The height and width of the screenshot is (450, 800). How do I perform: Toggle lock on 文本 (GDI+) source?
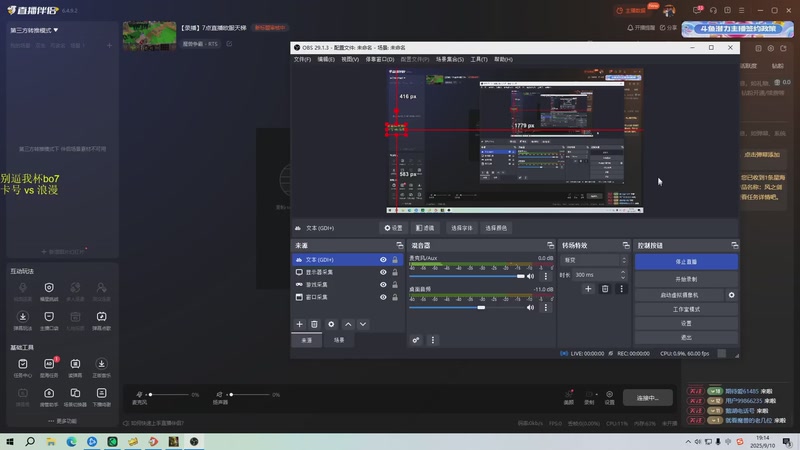[x=395, y=260]
